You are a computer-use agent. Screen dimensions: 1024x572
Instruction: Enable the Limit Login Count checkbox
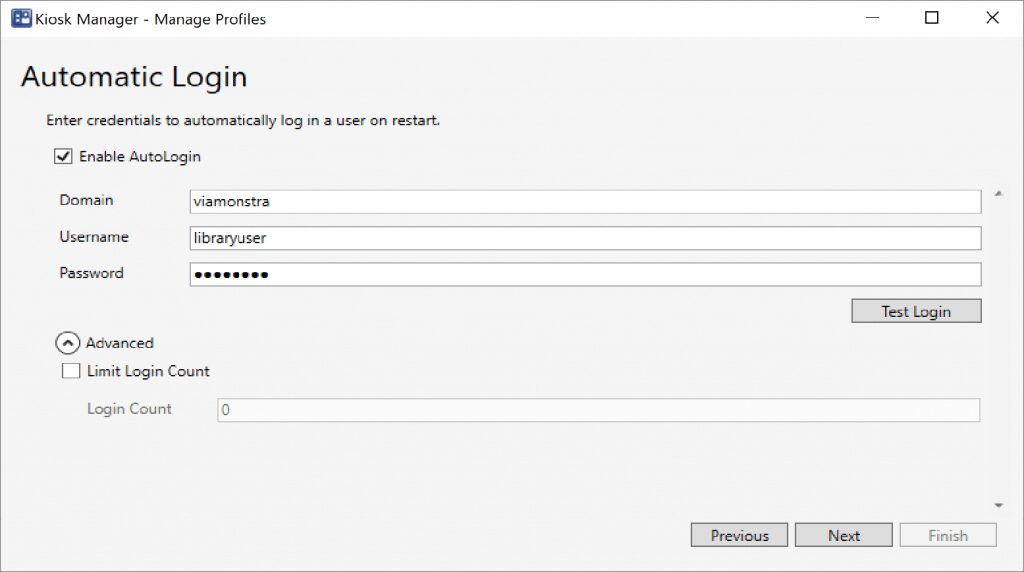pyautogui.click(x=71, y=371)
